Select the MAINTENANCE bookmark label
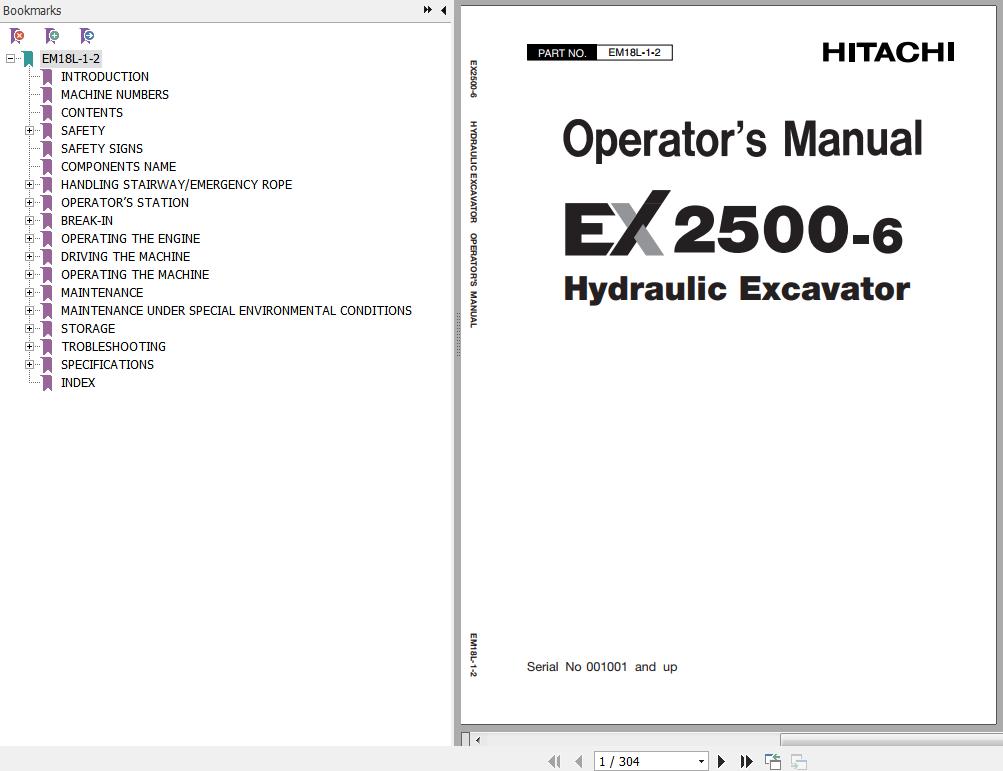This screenshot has height=771, width=1003. pyautogui.click(x=102, y=292)
